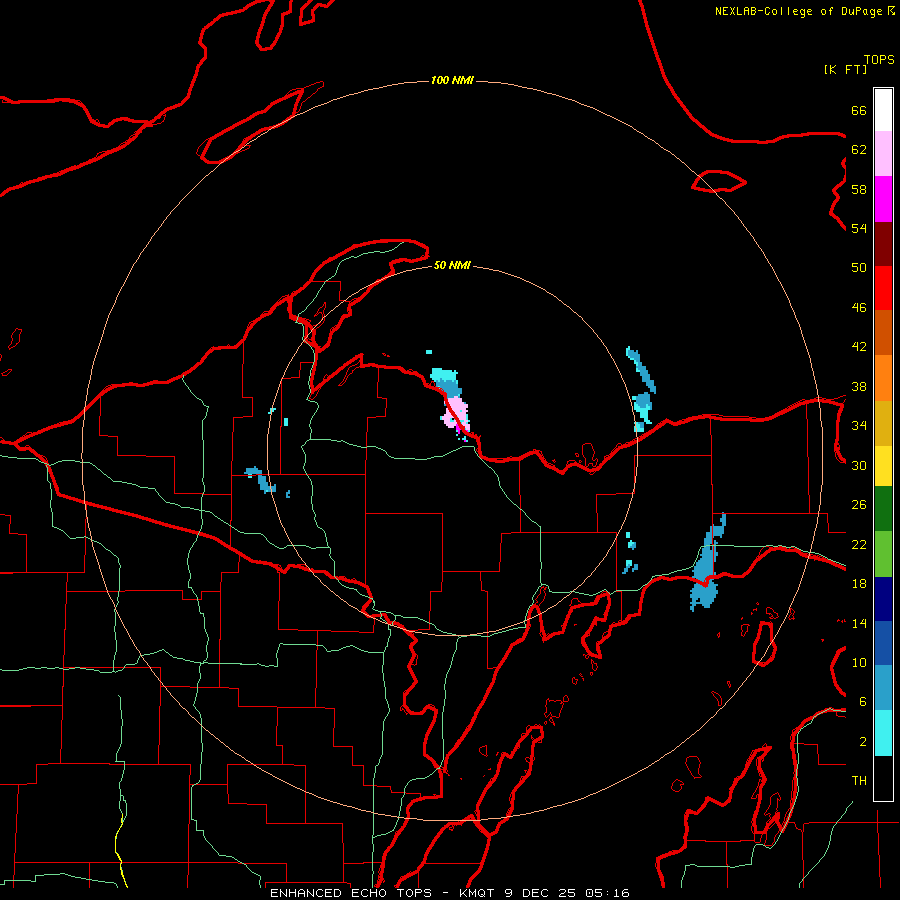Click the 34 legend value

click(859, 426)
